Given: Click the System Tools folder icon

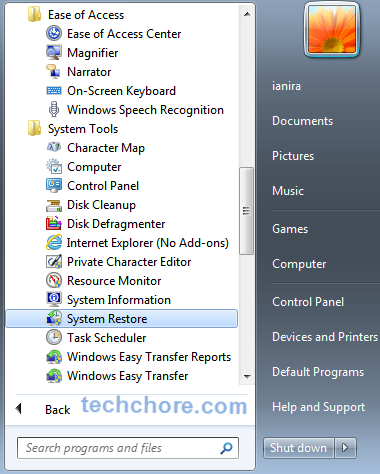Looking at the screenshot, I should click(34, 129).
